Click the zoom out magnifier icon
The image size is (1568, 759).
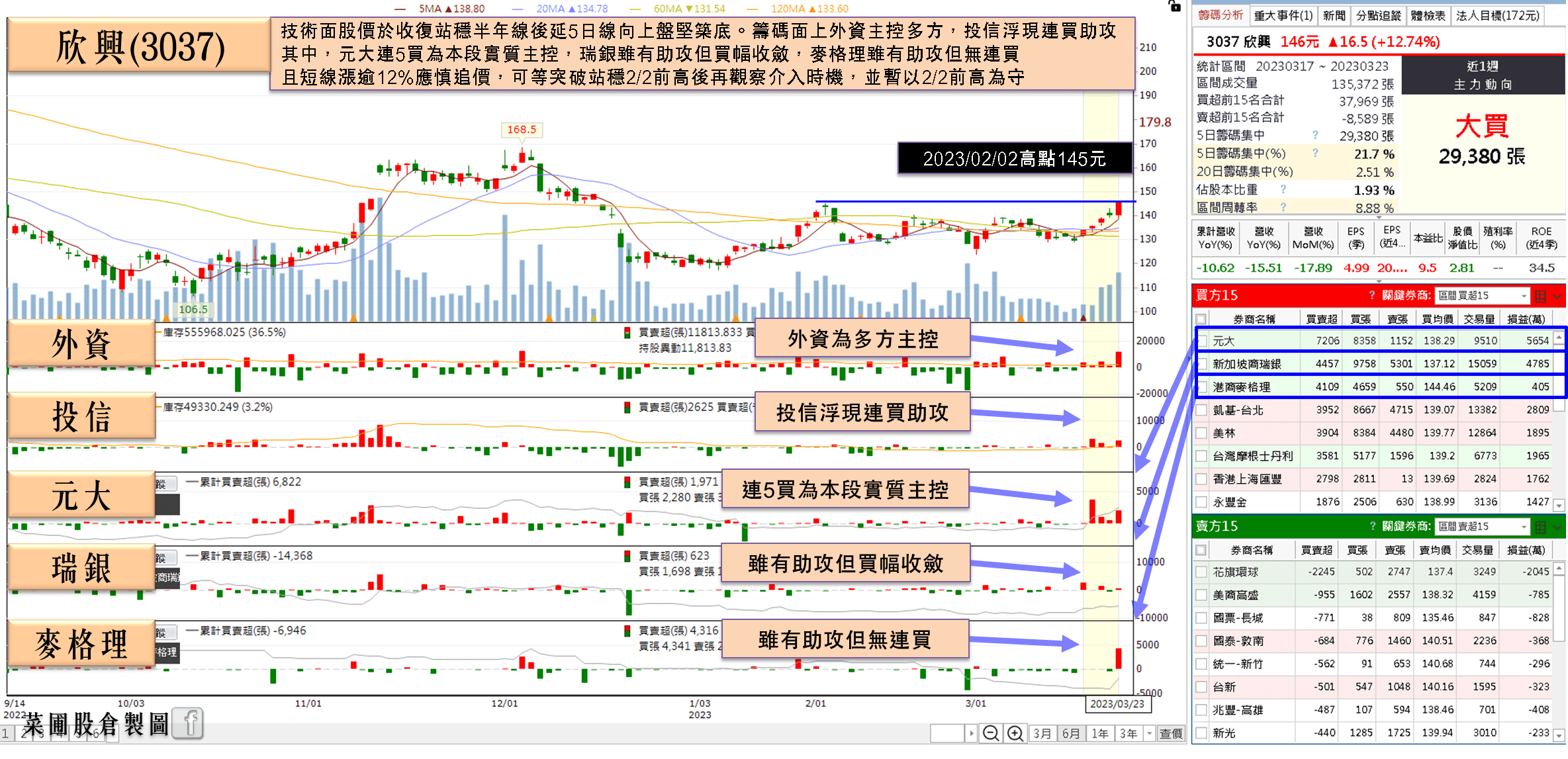990,733
